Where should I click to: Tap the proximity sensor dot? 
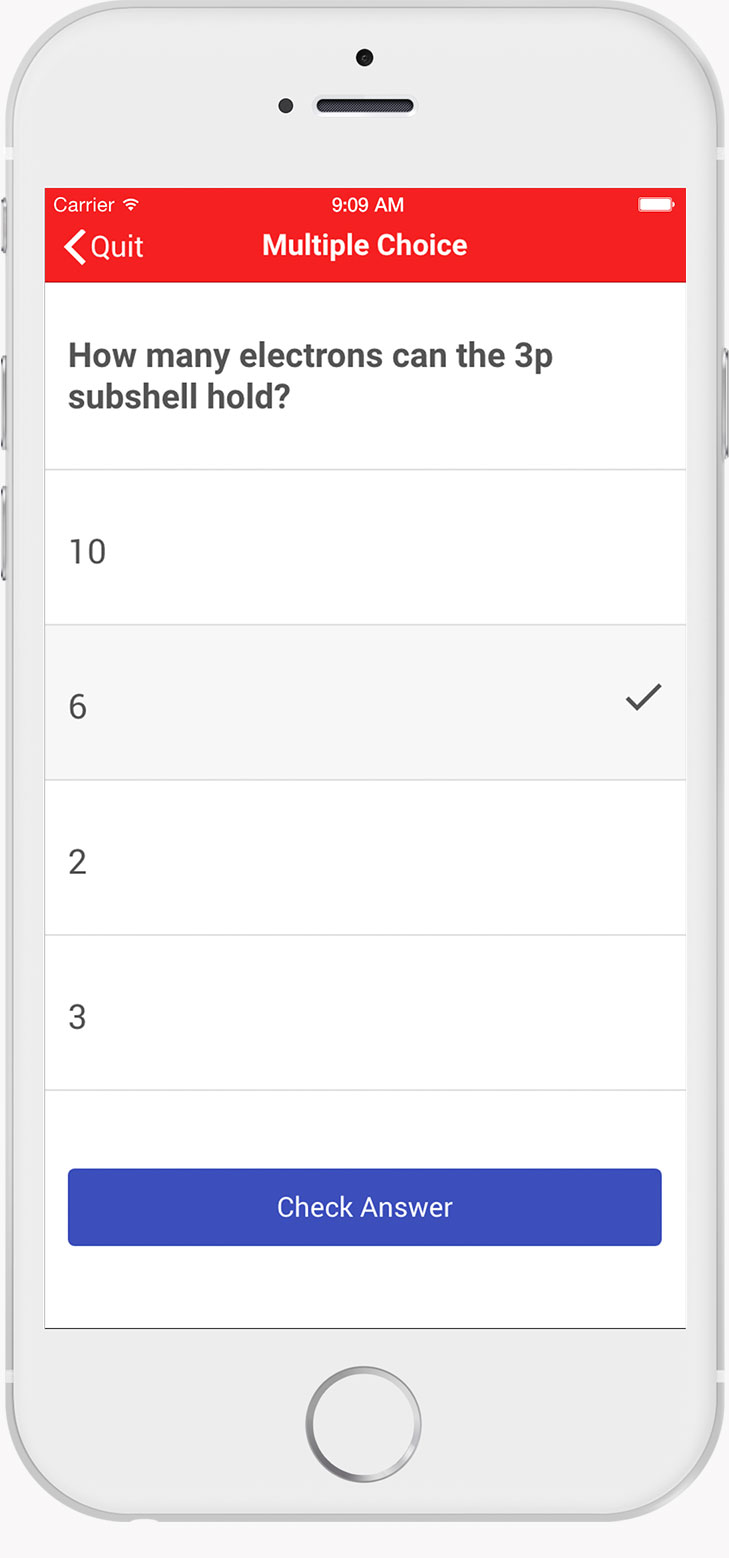pos(286,106)
